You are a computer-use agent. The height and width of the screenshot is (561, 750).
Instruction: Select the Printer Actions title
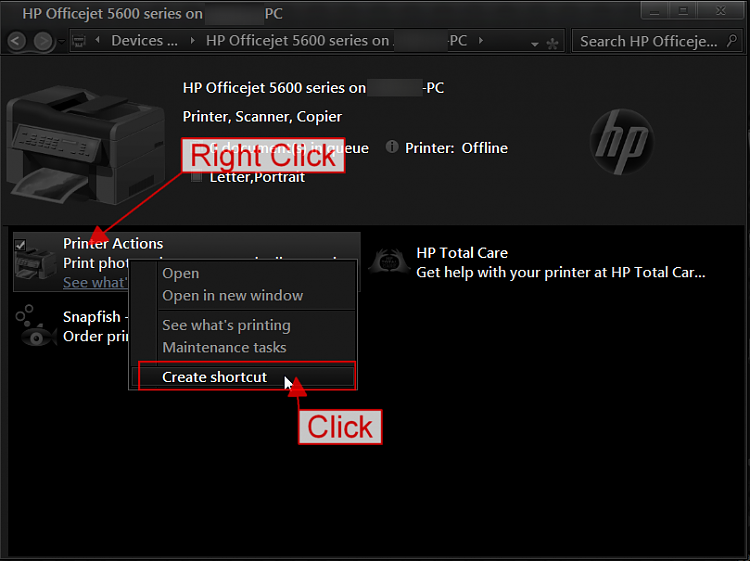(x=113, y=243)
